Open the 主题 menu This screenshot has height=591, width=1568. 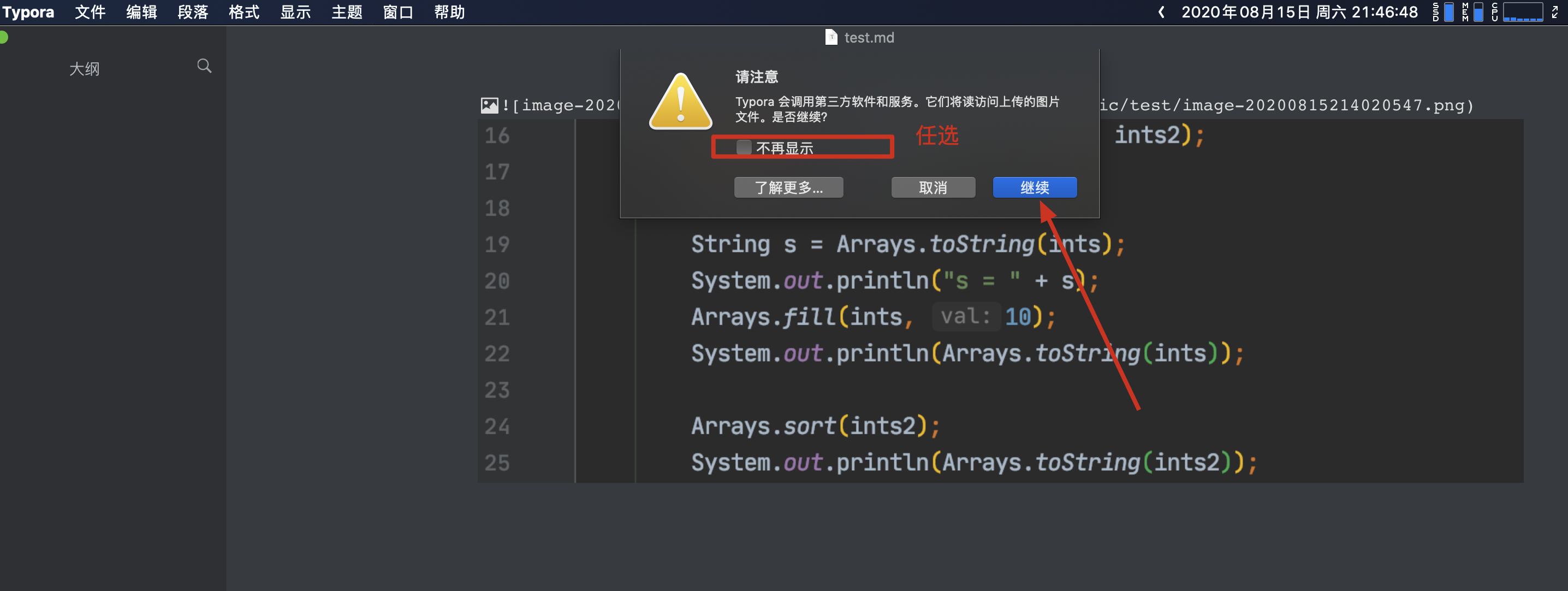click(x=346, y=12)
